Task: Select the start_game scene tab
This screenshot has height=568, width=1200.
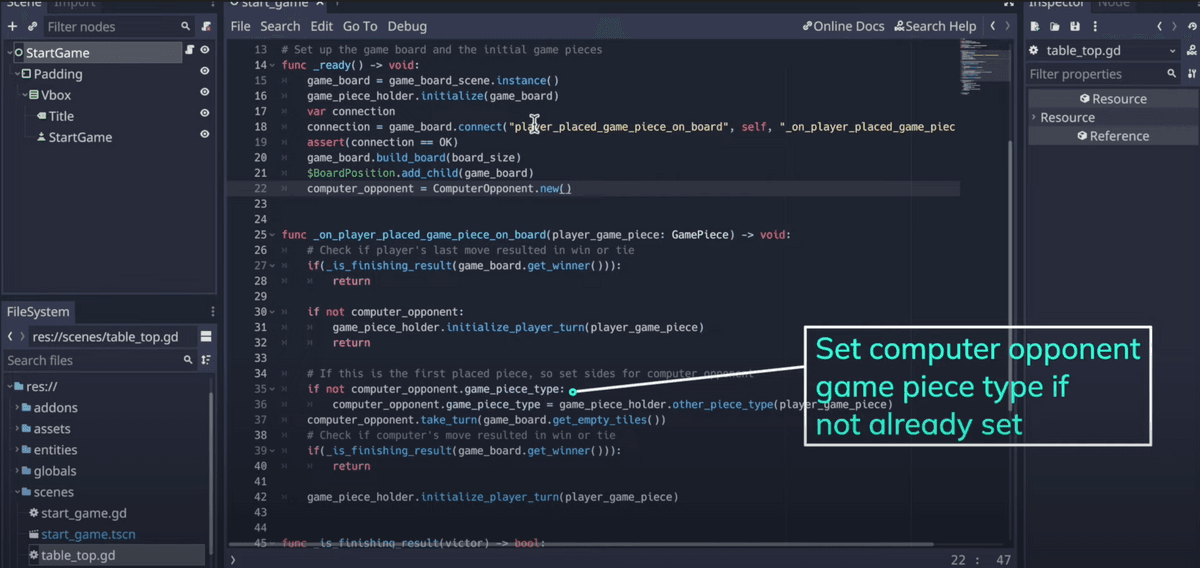Action: point(276,4)
